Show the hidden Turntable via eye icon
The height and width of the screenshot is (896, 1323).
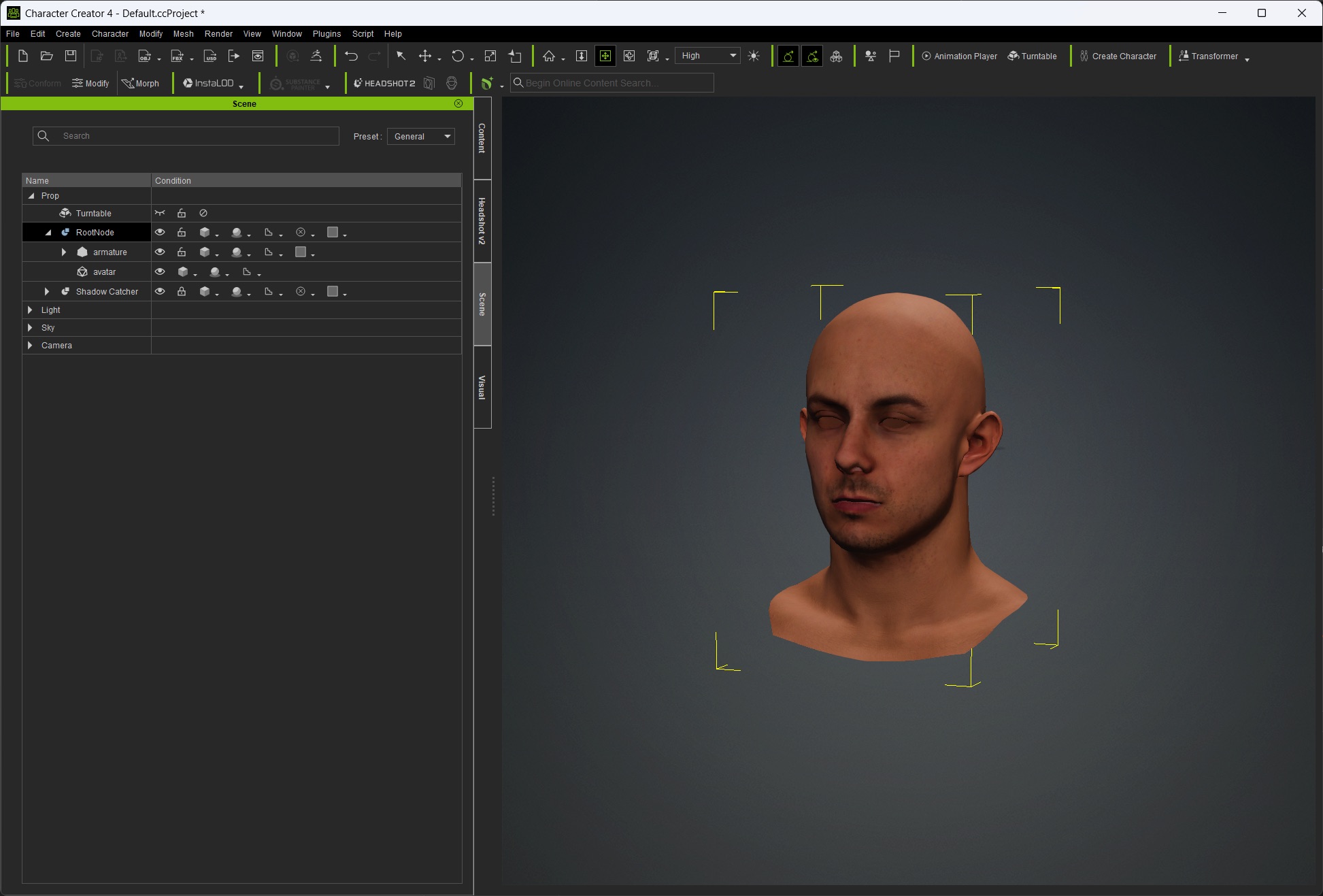[160, 213]
